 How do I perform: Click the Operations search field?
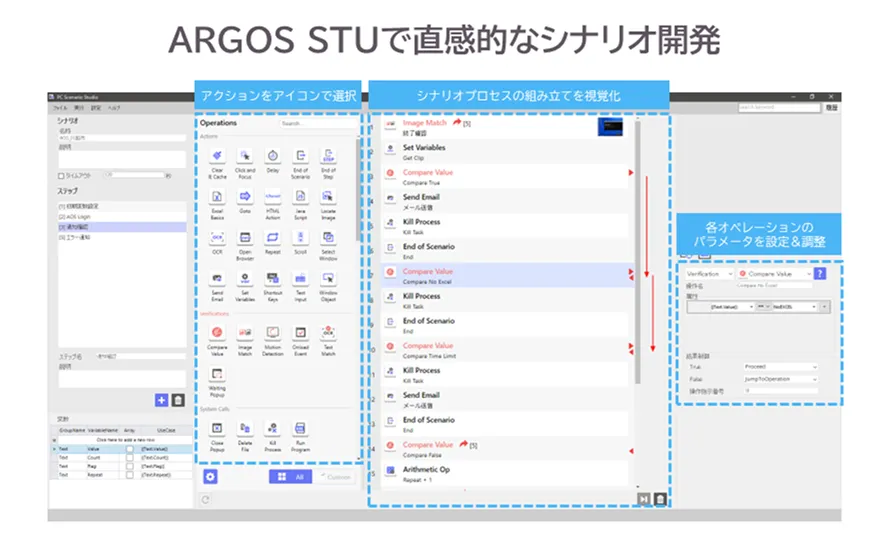tap(315, 123)
